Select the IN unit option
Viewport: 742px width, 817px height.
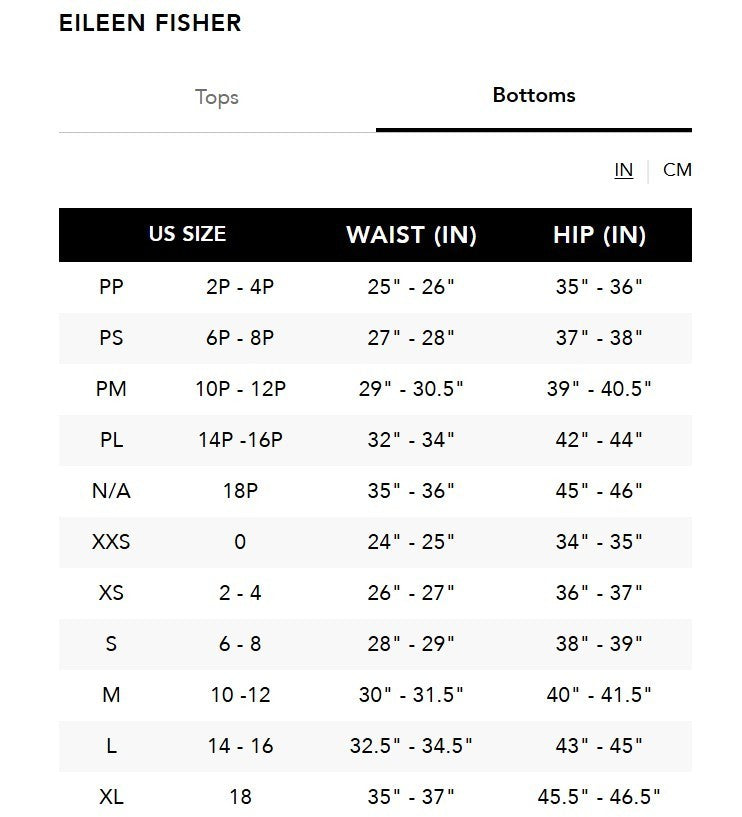pyautogui.click(x=623, y=169)
